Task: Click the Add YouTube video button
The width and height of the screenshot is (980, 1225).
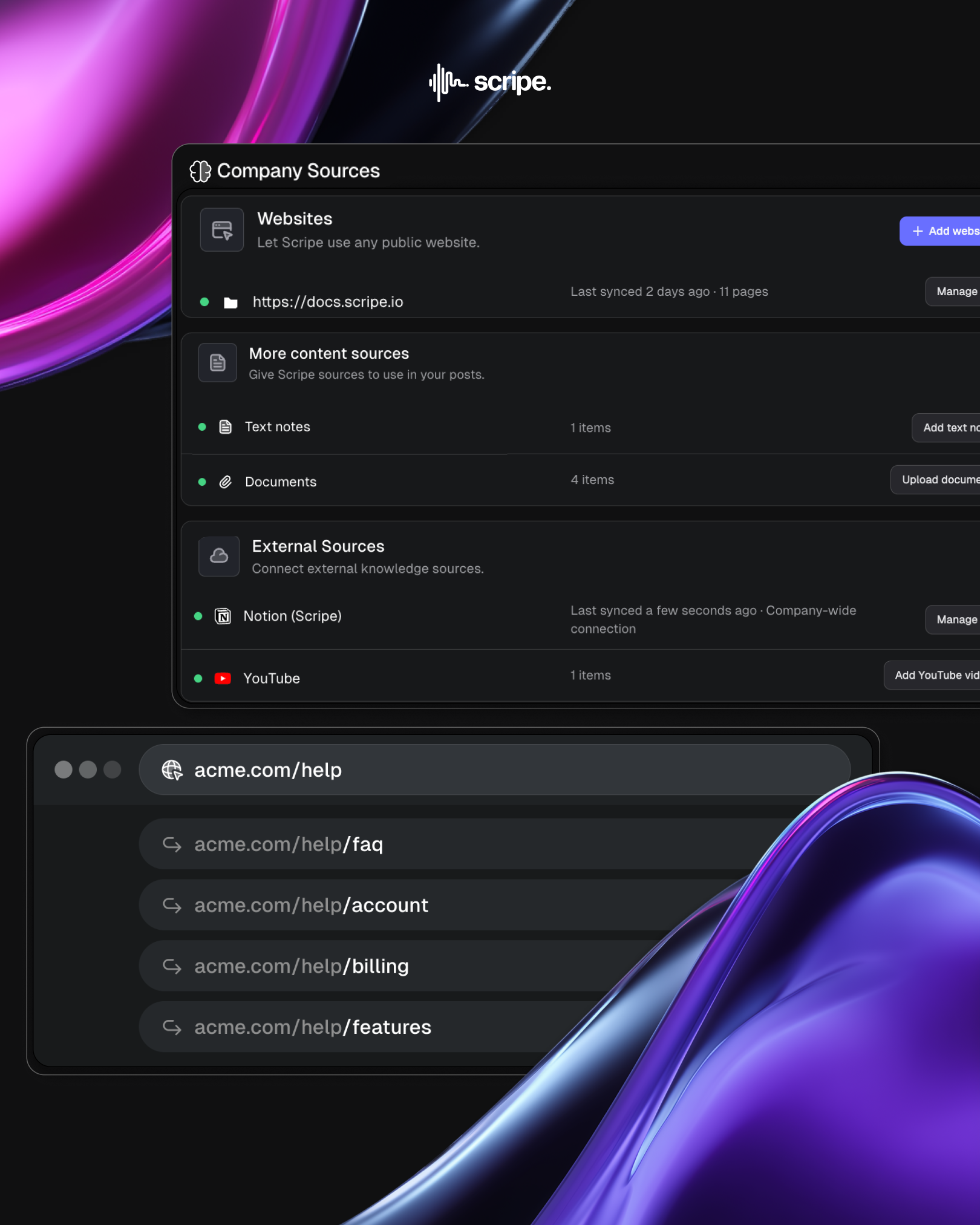Action: pos(932,675)
